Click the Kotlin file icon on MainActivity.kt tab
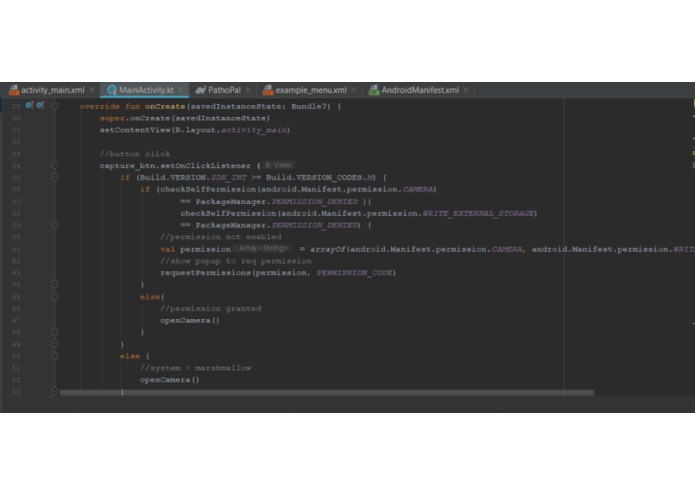Screen dimensions: 695x494 [x=112, y=90]
